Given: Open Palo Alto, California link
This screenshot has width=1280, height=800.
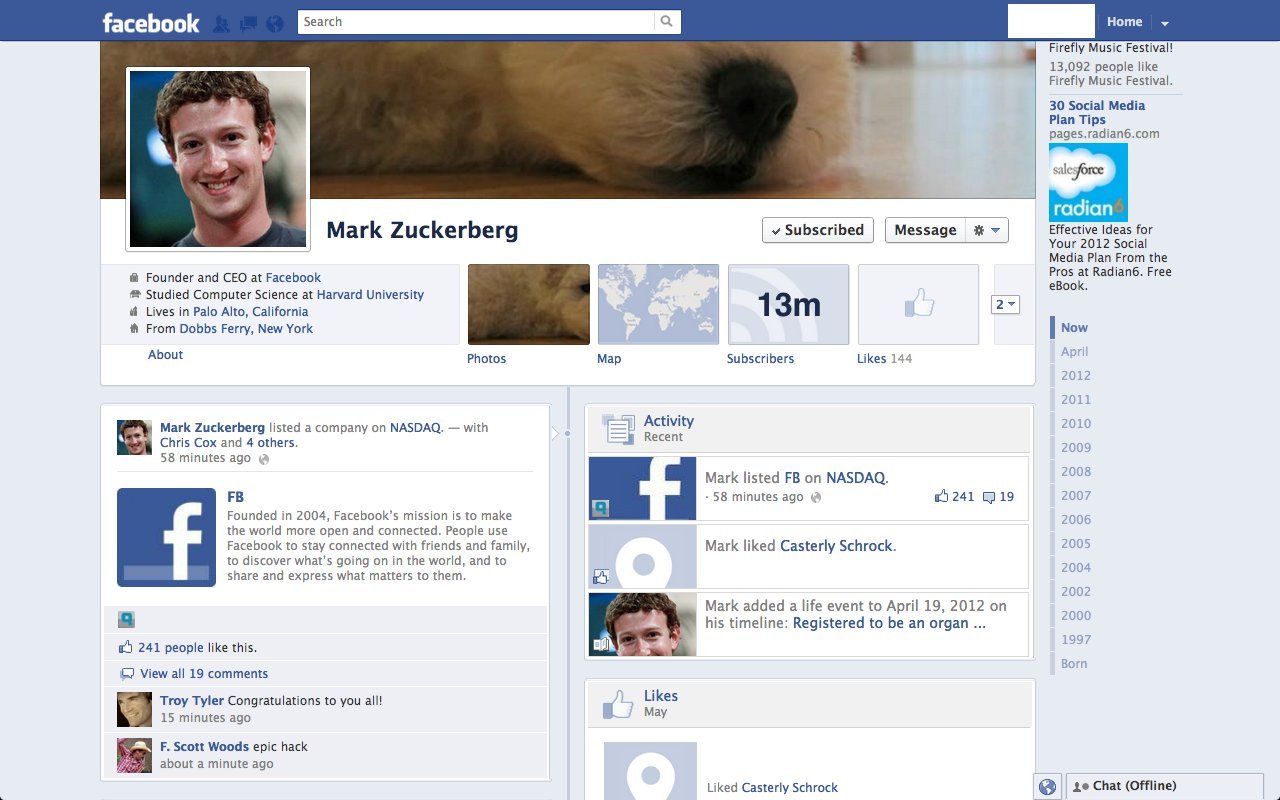Looking at the screenshot, I should coord(250,312).
